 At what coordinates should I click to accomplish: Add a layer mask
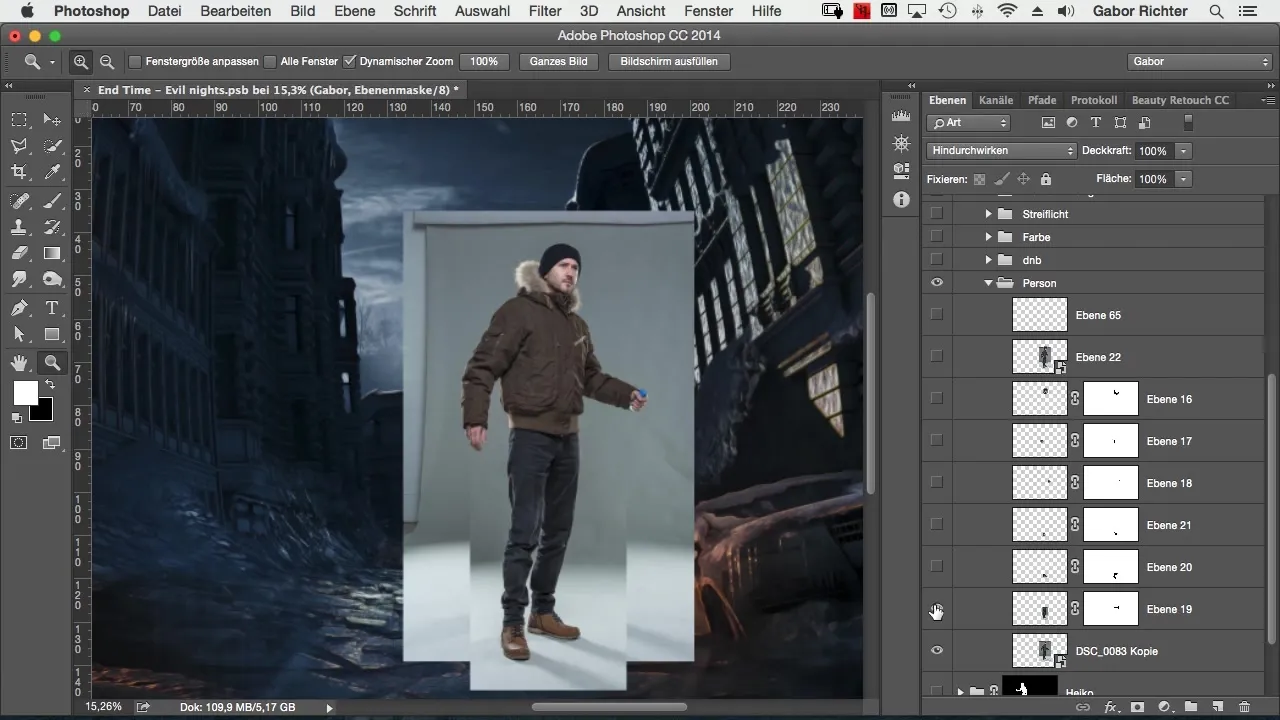coord(1137,706)
